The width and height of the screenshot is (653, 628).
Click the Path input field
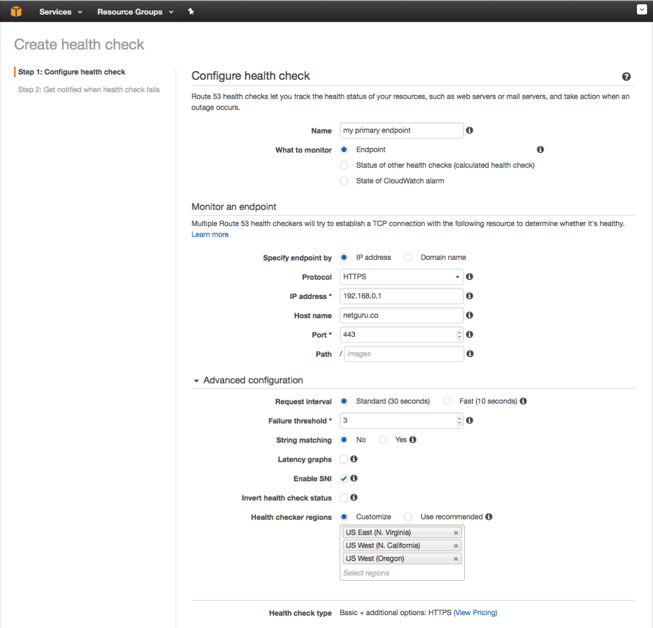tap(403, 354)
